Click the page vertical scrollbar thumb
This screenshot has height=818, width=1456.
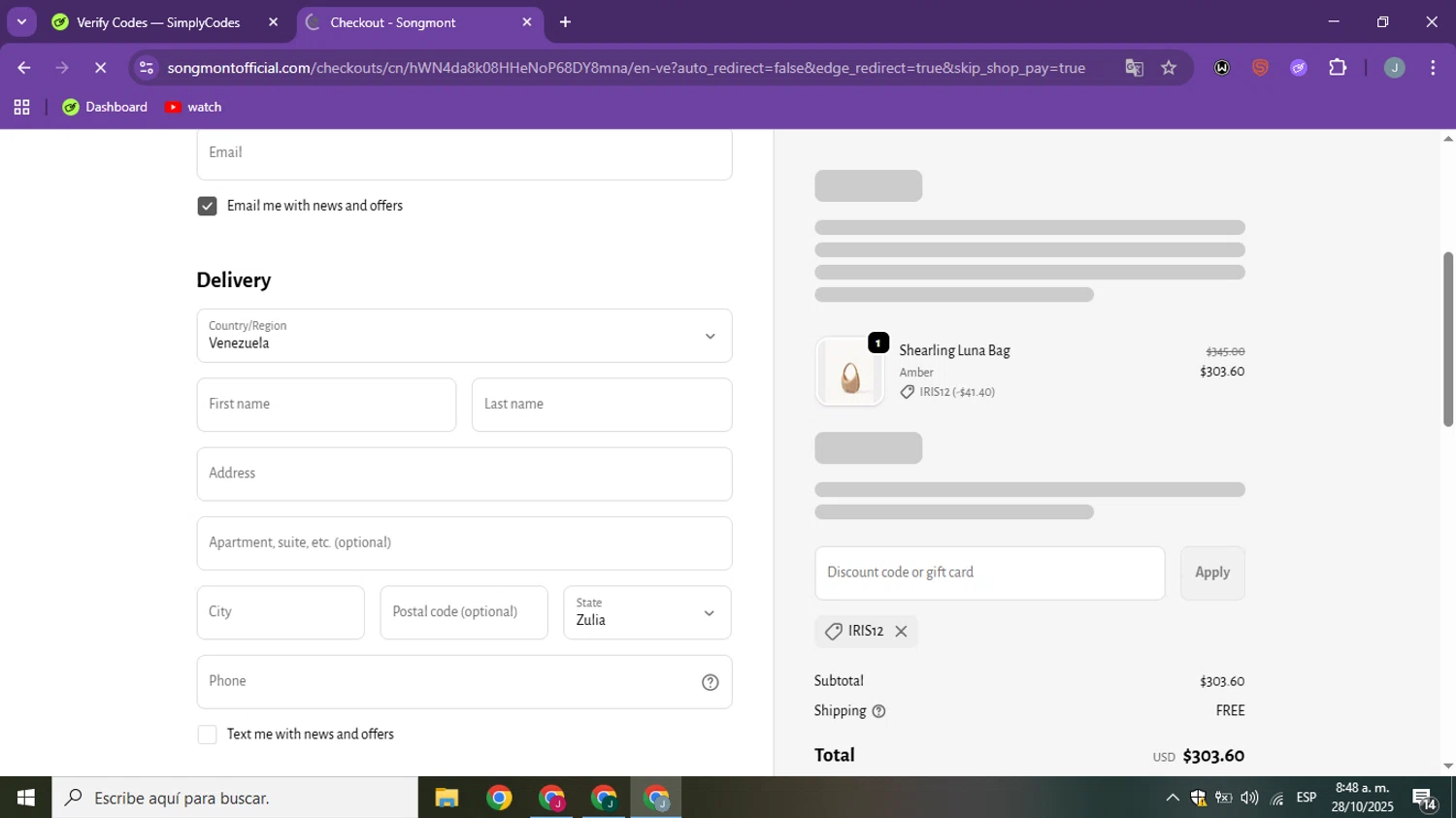[1448, 340]
